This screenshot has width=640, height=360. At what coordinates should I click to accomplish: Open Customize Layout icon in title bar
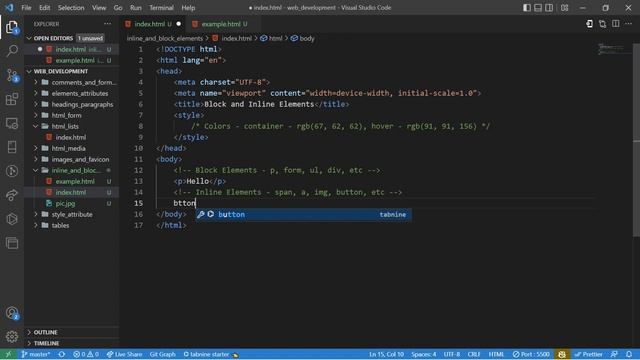click(564, 8)
